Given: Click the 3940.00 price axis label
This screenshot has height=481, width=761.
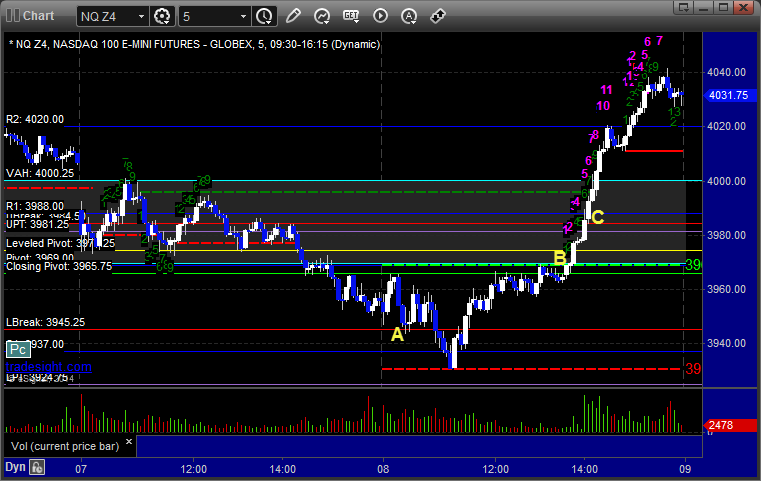Looking at the screenshot, I should (727, 343).
